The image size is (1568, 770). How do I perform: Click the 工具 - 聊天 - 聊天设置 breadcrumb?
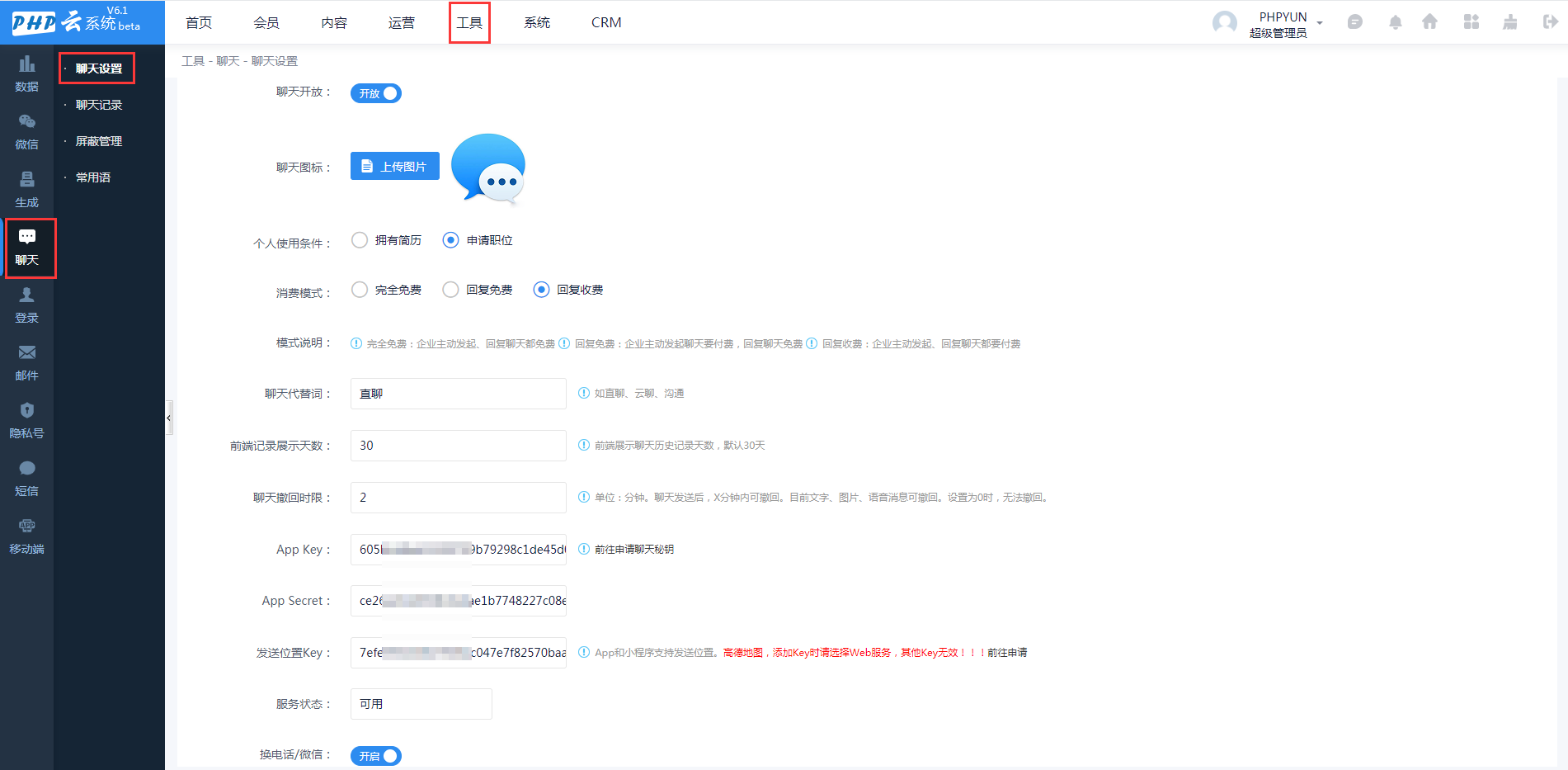pyautogui.click(x=240, y=61)
